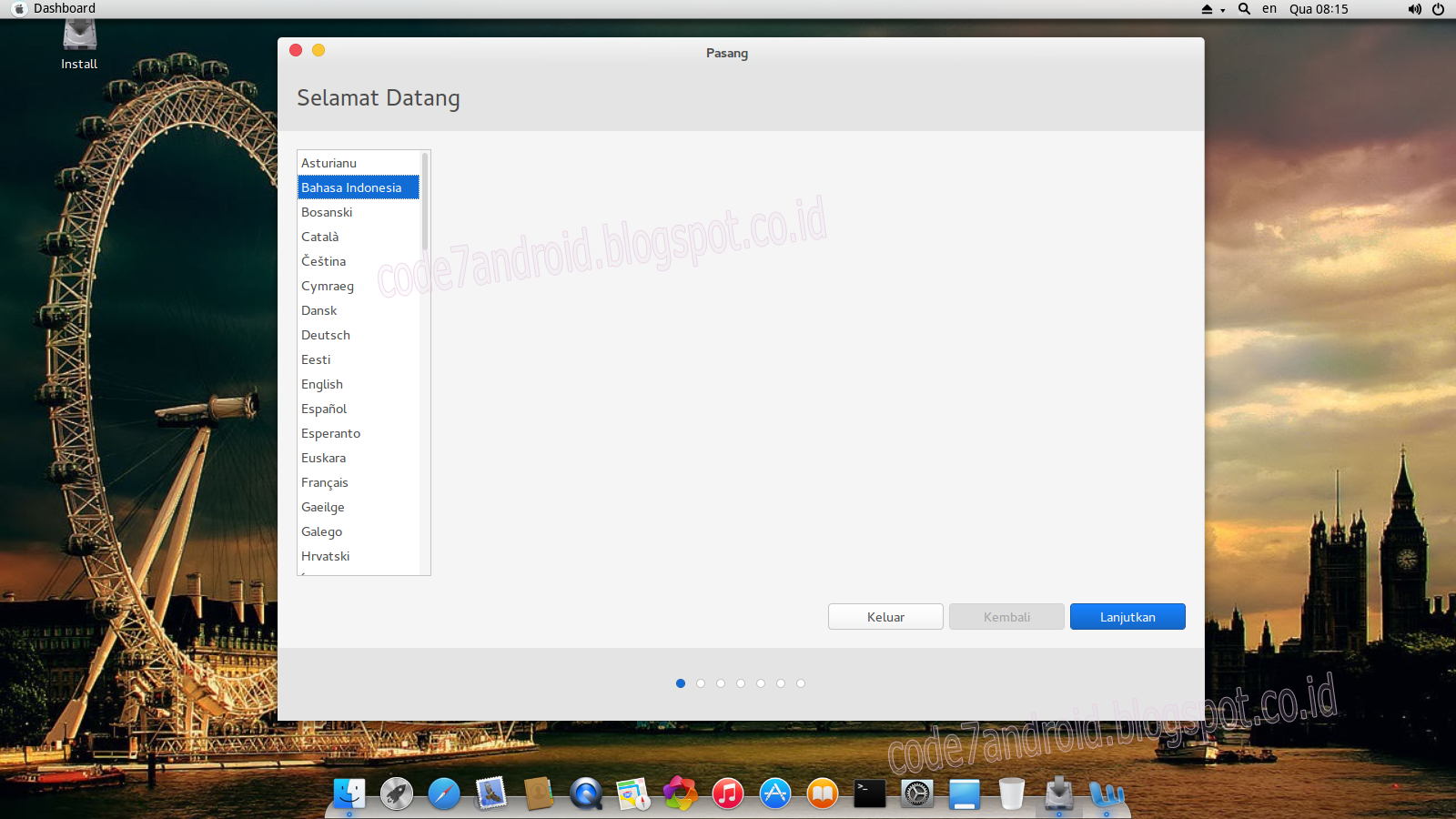Viewport: 1456px width, 819px height.
Task: Open Mail from the dock
Action: point(490,793)
